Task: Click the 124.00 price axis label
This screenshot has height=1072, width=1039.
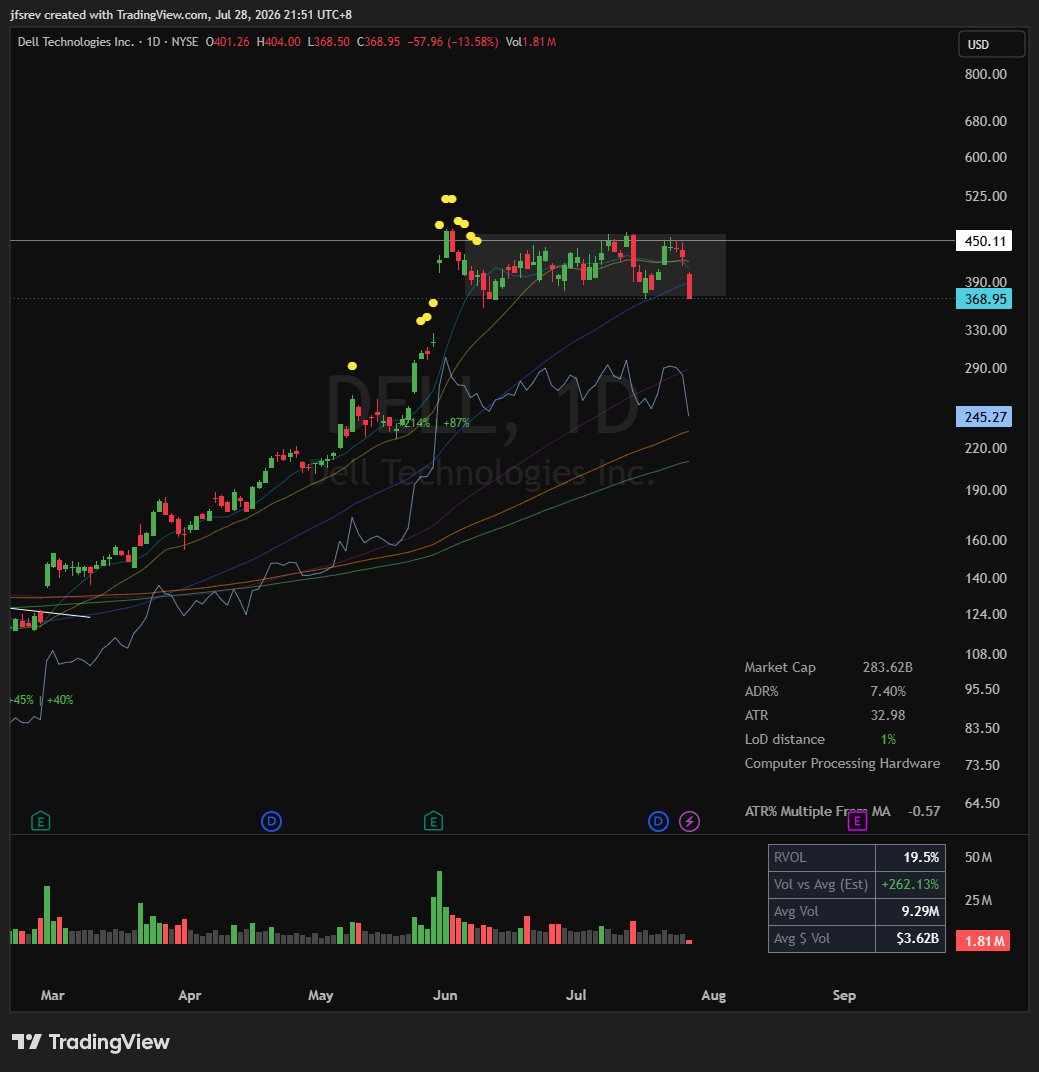Action: [985, 614]
